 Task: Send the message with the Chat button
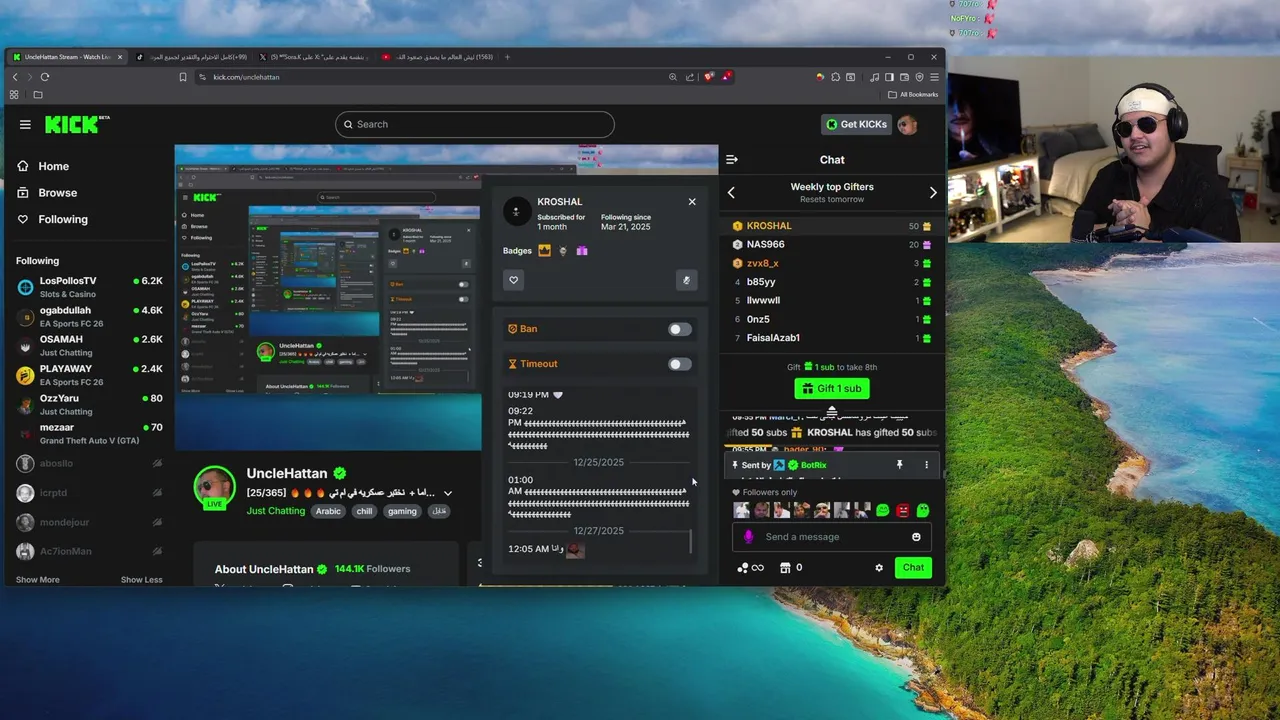(x=913, y=568)
